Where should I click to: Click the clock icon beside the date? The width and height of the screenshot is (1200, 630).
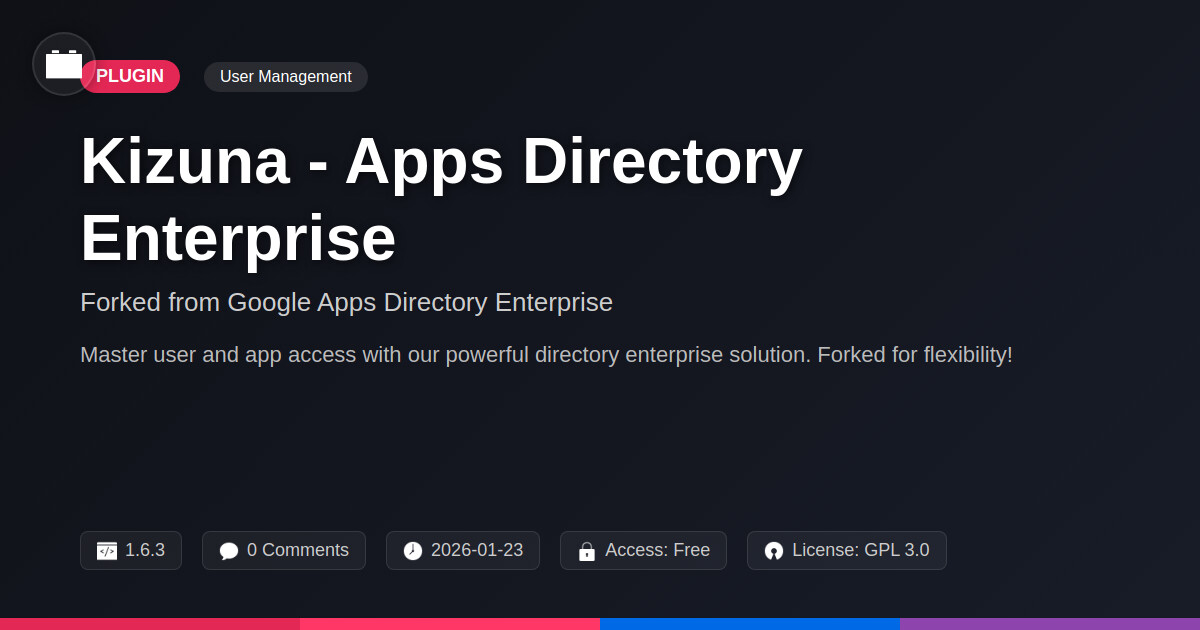(x=413, y=551)
